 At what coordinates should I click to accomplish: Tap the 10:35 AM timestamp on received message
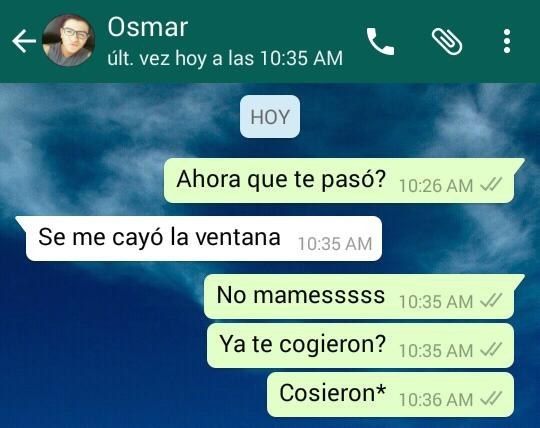[x=335, y=244]
